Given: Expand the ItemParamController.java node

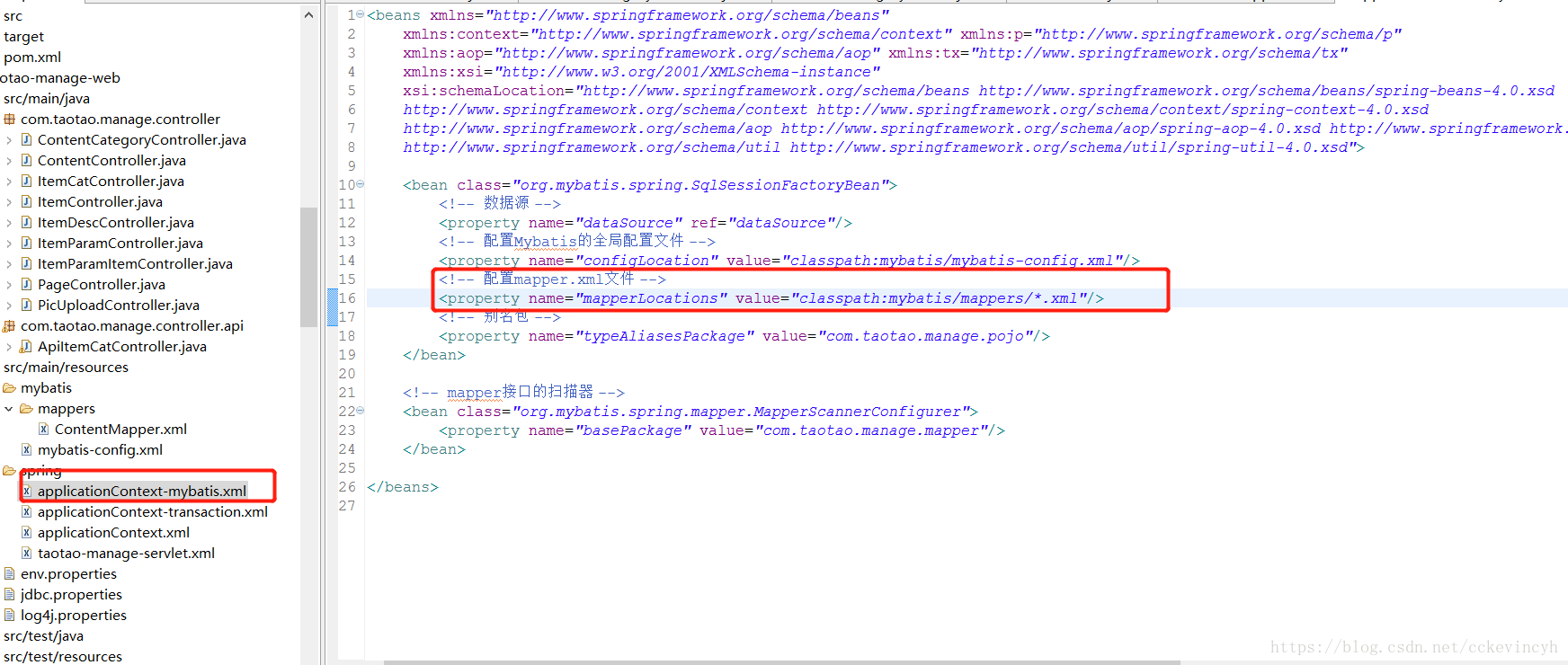Looking at the screenshot, I should tap(9, 244).
